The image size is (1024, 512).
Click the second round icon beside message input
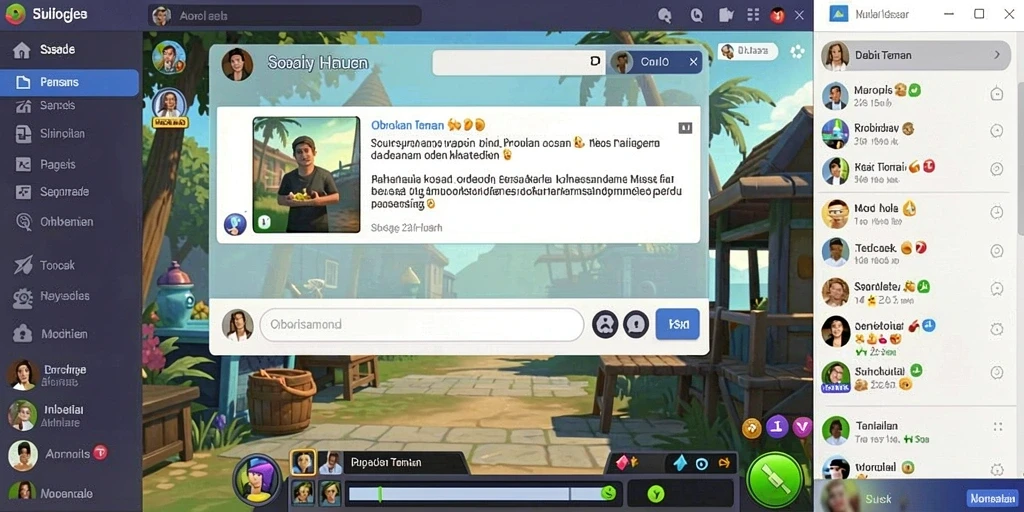pyautogui.click(x=635, y=325)
